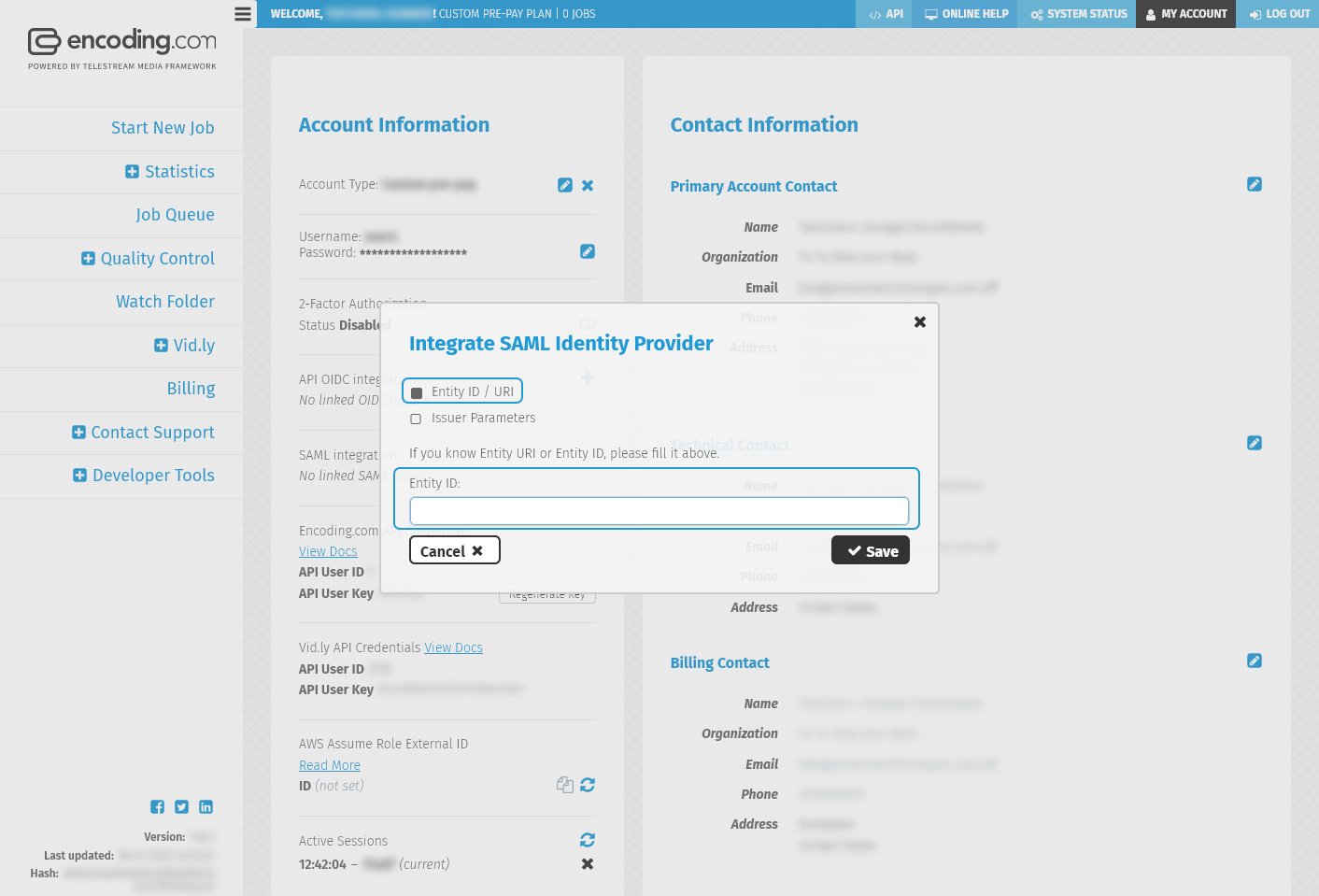The width and height of the screenshot is (1319, 896).
Task: Copy the AWS External ID icon
Action: (565, 785)
